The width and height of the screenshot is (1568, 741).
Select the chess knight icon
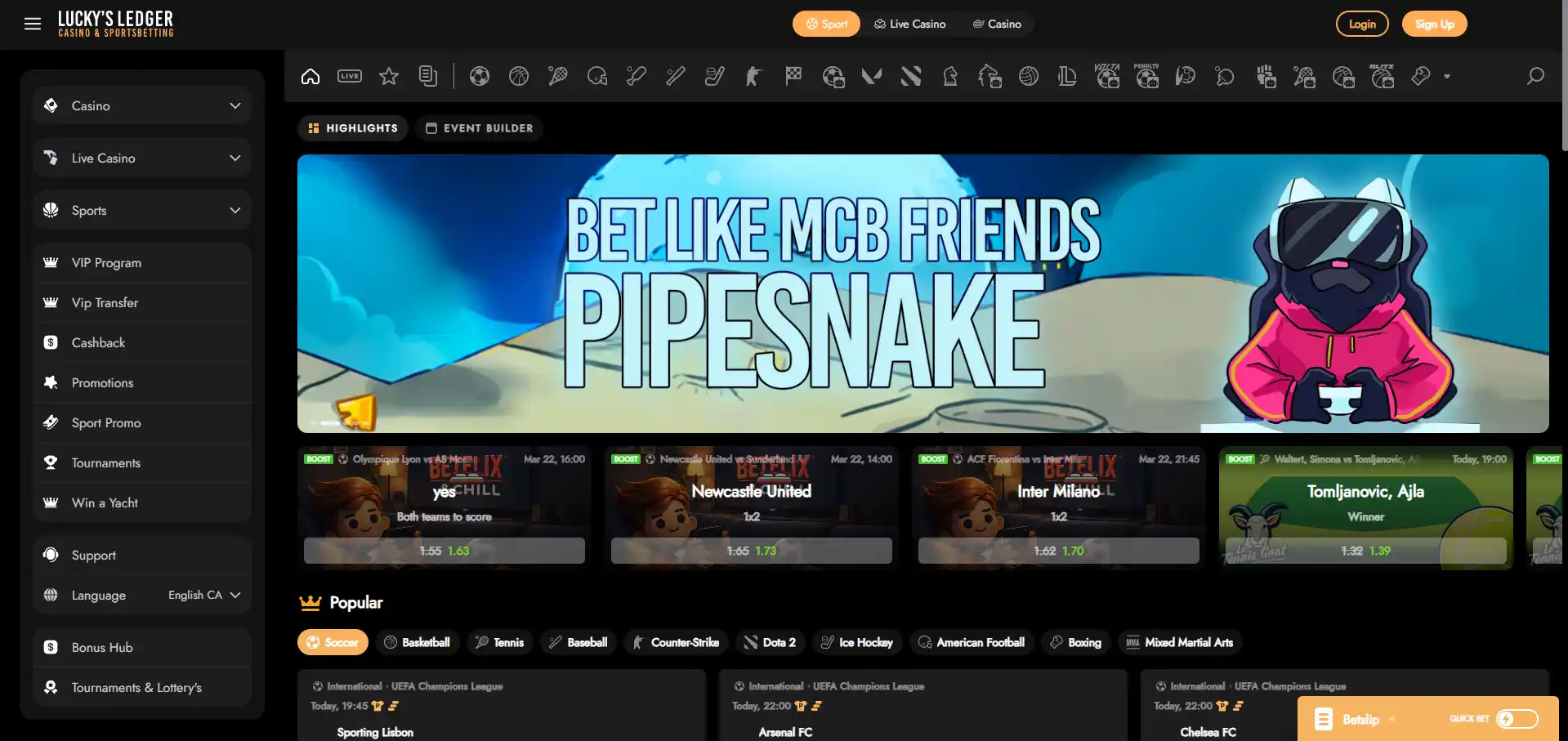(x=950, y=76)
